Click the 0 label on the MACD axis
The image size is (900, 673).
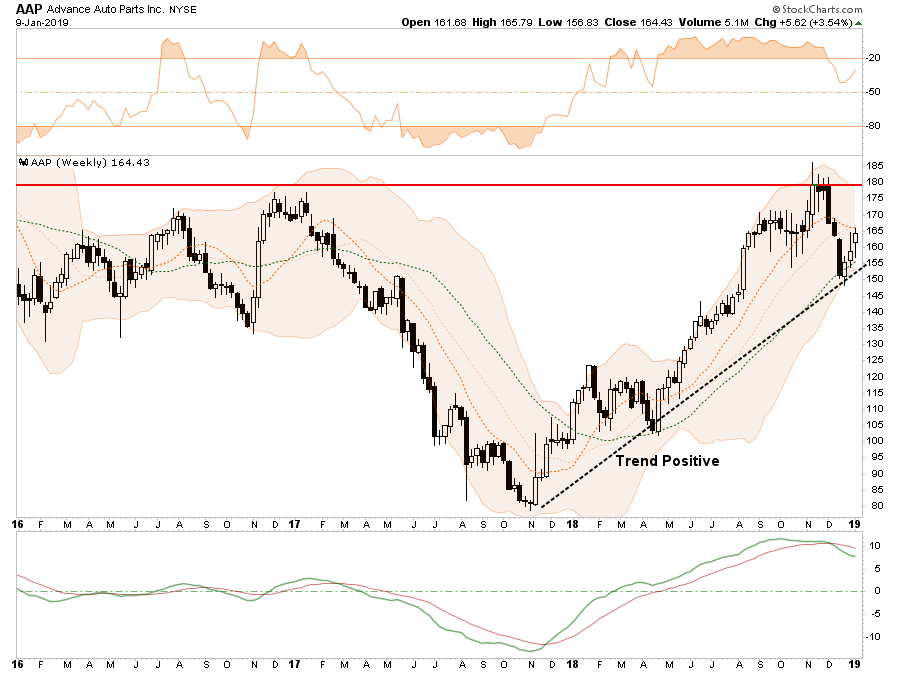tap(878, 591)
